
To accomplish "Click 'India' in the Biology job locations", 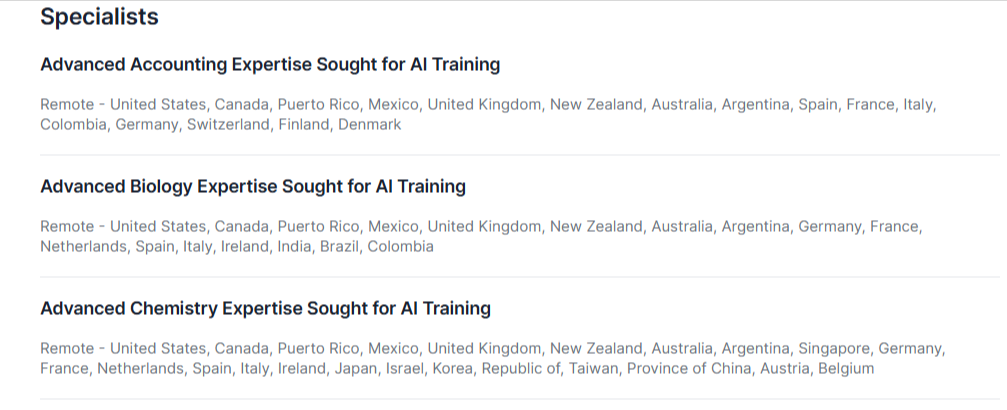I will (x=293, y=247).
